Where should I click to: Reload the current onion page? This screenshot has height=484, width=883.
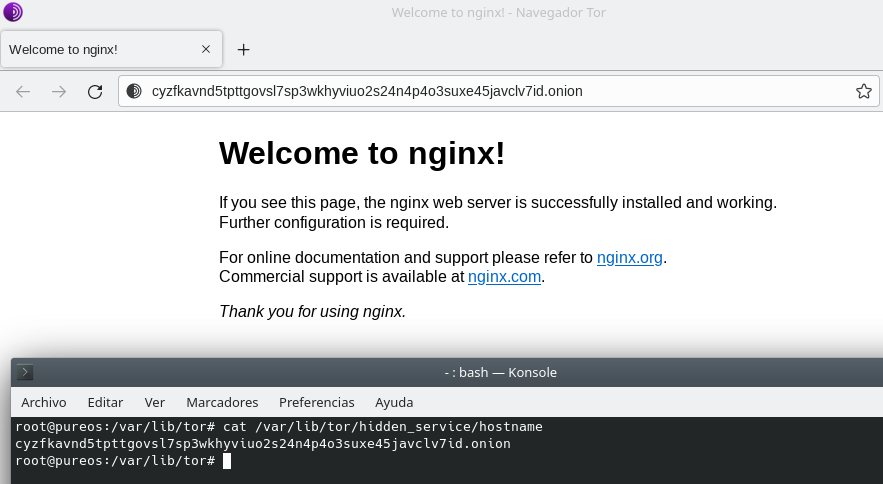pos(95,92)
